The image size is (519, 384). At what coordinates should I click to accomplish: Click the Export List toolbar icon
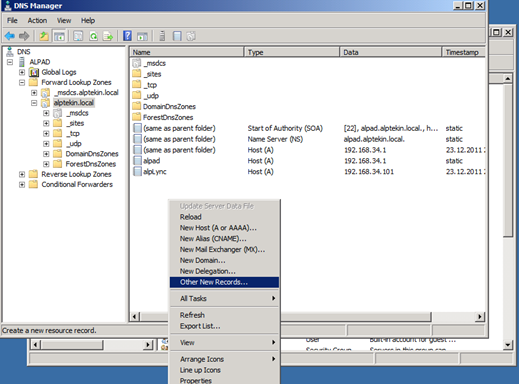point(108,36)
